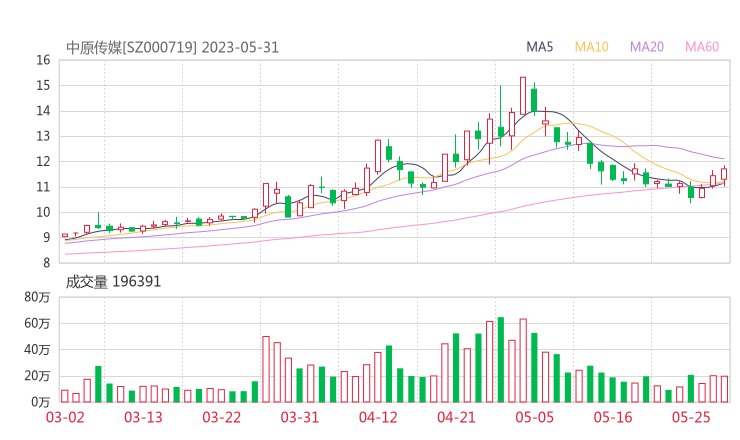The width and height of the screenshot is (740, 440).
Task: Click the 03-22 date axis label
Action: pyautogui.click(x=222, y=417)
